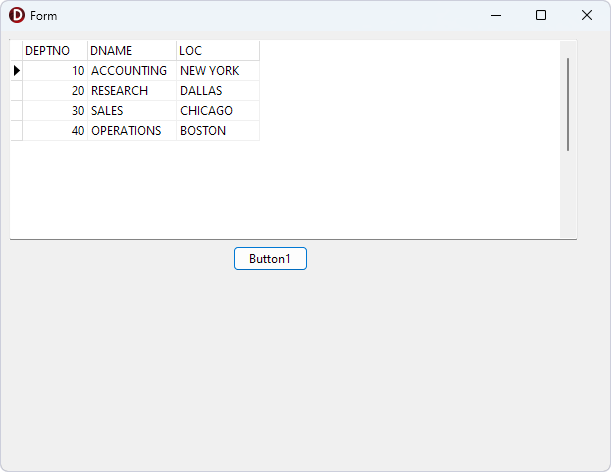Click the BOSTON location cell
The height and width of the screenshot is (472, 611).
[x=217, y=131]
